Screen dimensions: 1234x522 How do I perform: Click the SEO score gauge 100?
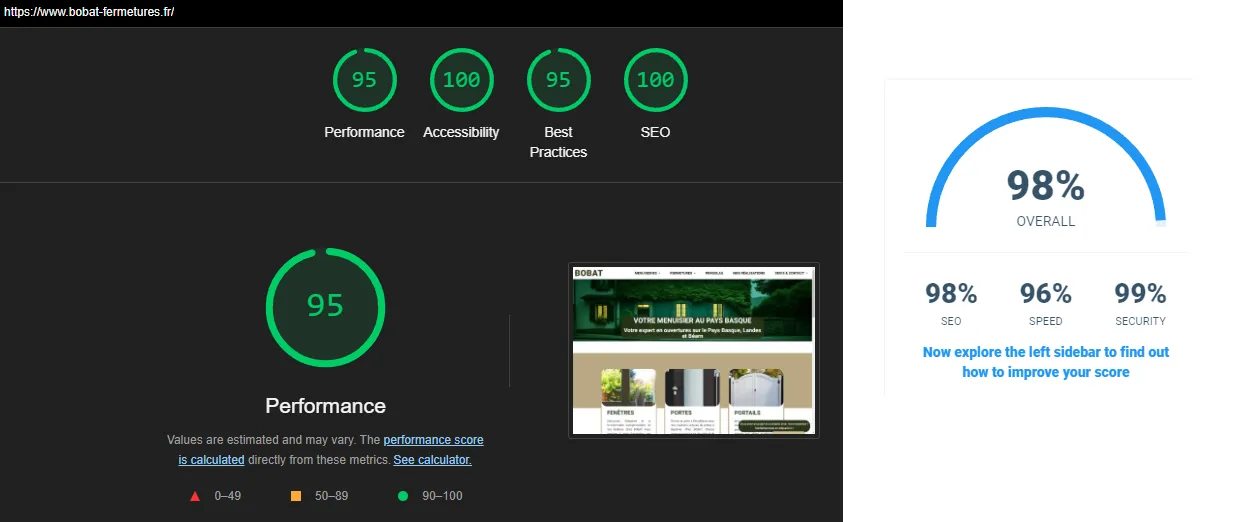(655, 79)
